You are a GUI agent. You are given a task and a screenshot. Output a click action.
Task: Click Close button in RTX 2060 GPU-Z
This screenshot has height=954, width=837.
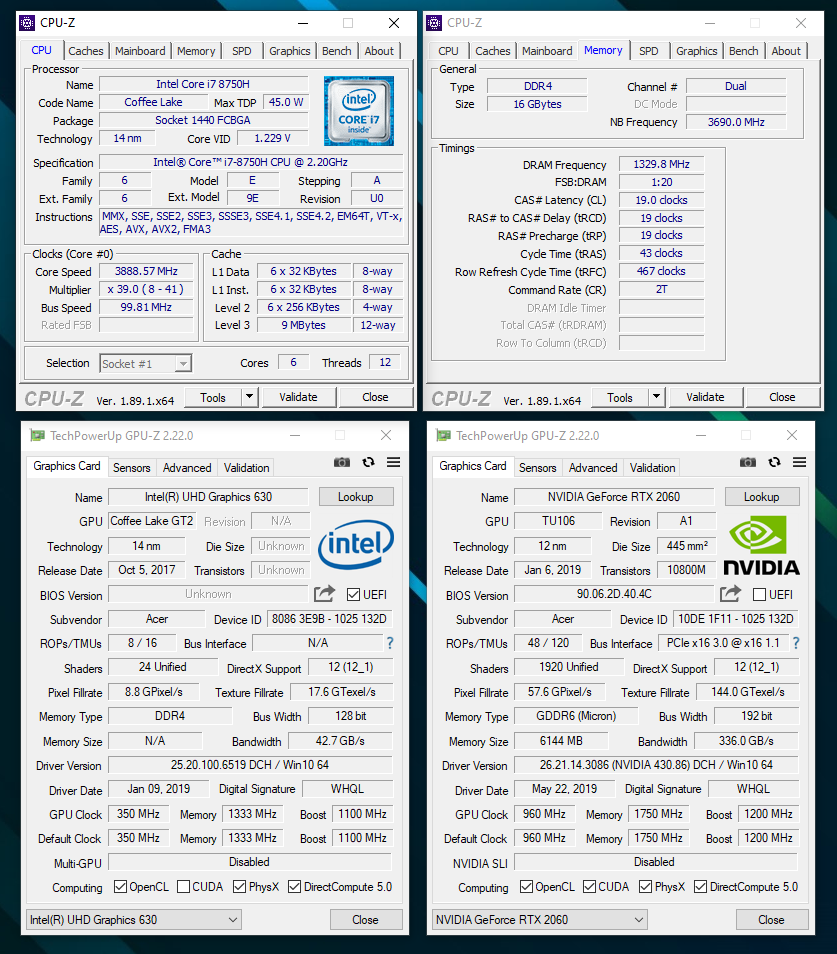click(771, 919)
